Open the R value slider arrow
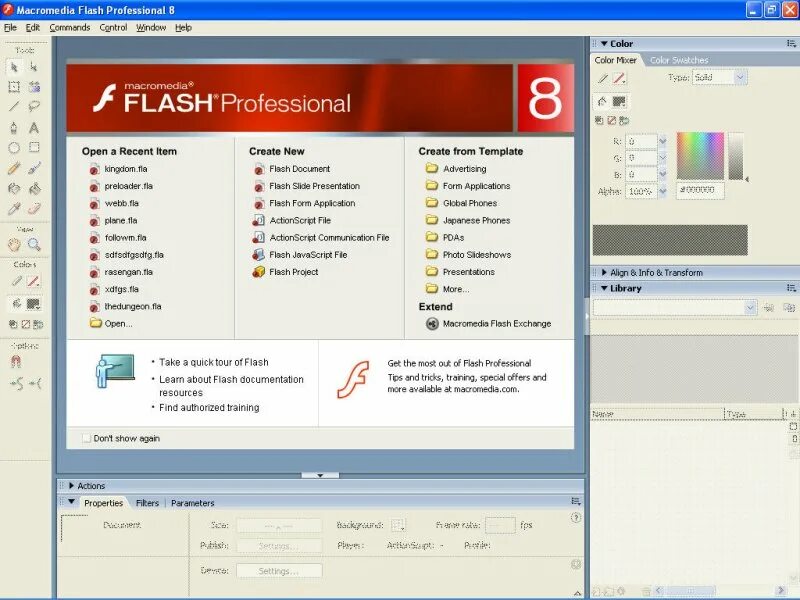This screenshot has height=600, width=800. click(662, 141)
